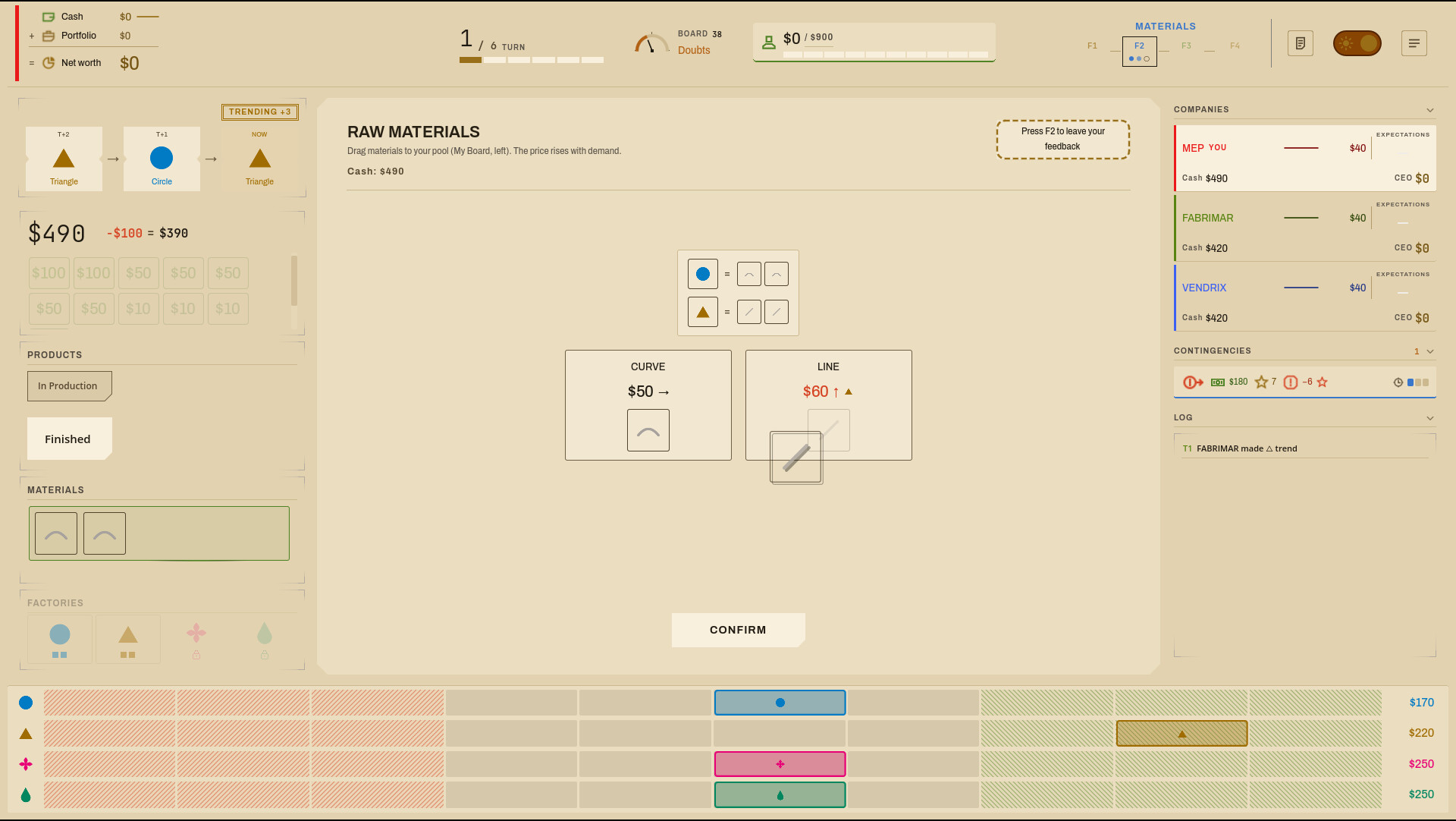Select the Line material tile in the market
Viewport: 1456px width, 821px height.
point(828,405)
